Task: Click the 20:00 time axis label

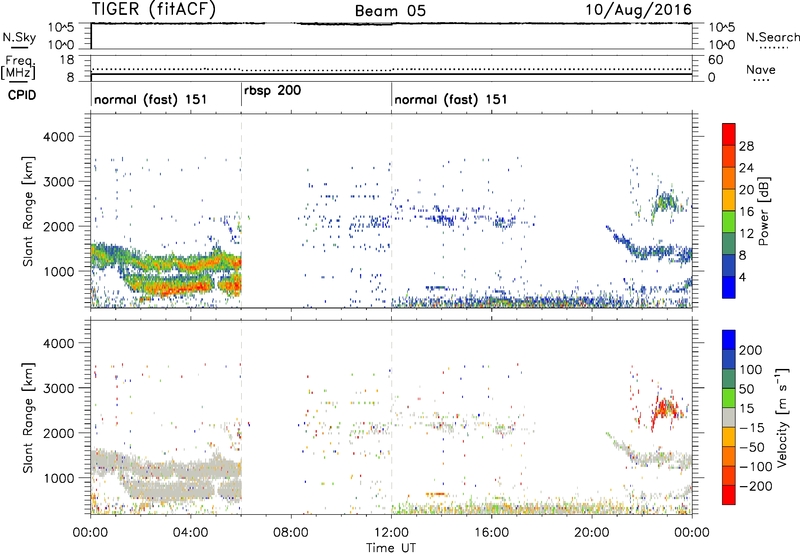Action: point(592,533)
